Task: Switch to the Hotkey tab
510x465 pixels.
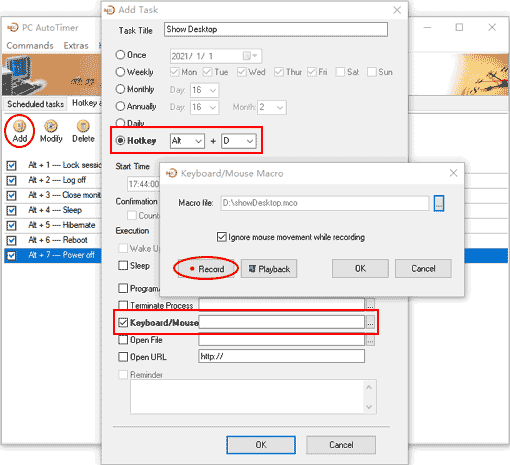Action: coord(85,103)
